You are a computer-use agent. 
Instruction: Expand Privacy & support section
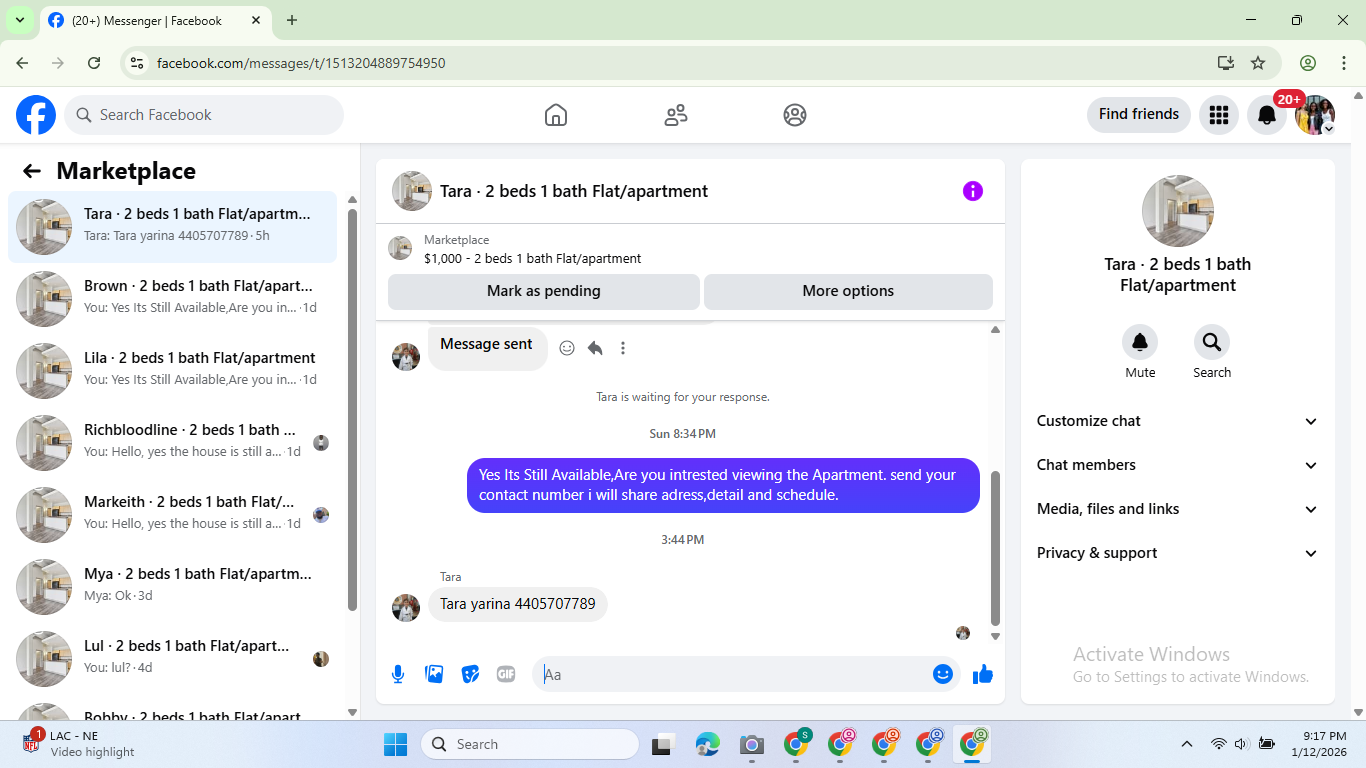[x=1178, y=553]
